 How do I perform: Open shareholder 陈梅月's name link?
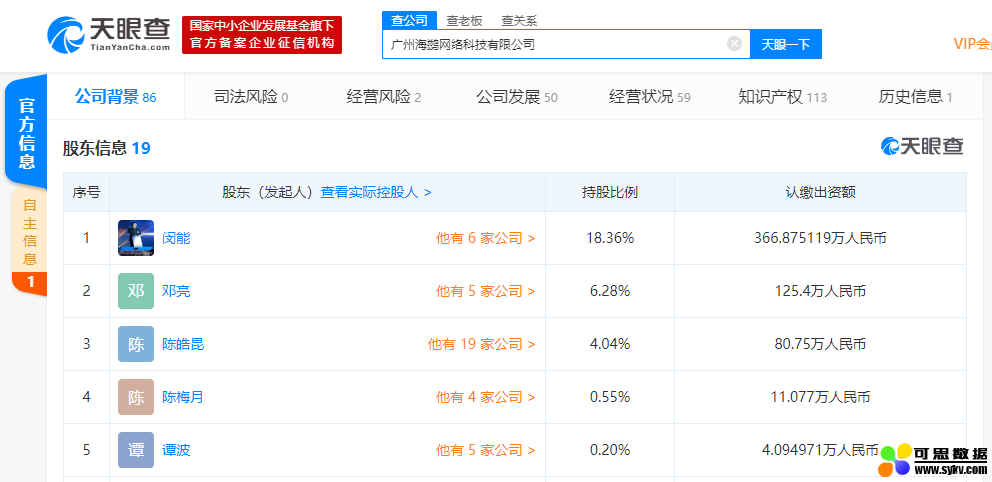click(x=183, y=397)
